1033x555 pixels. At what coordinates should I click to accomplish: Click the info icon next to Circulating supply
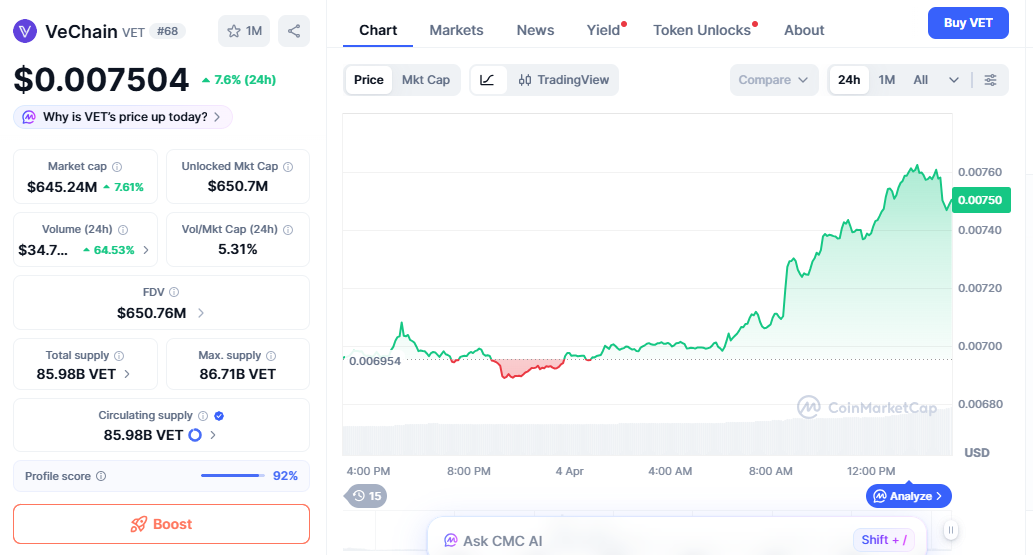203,416
